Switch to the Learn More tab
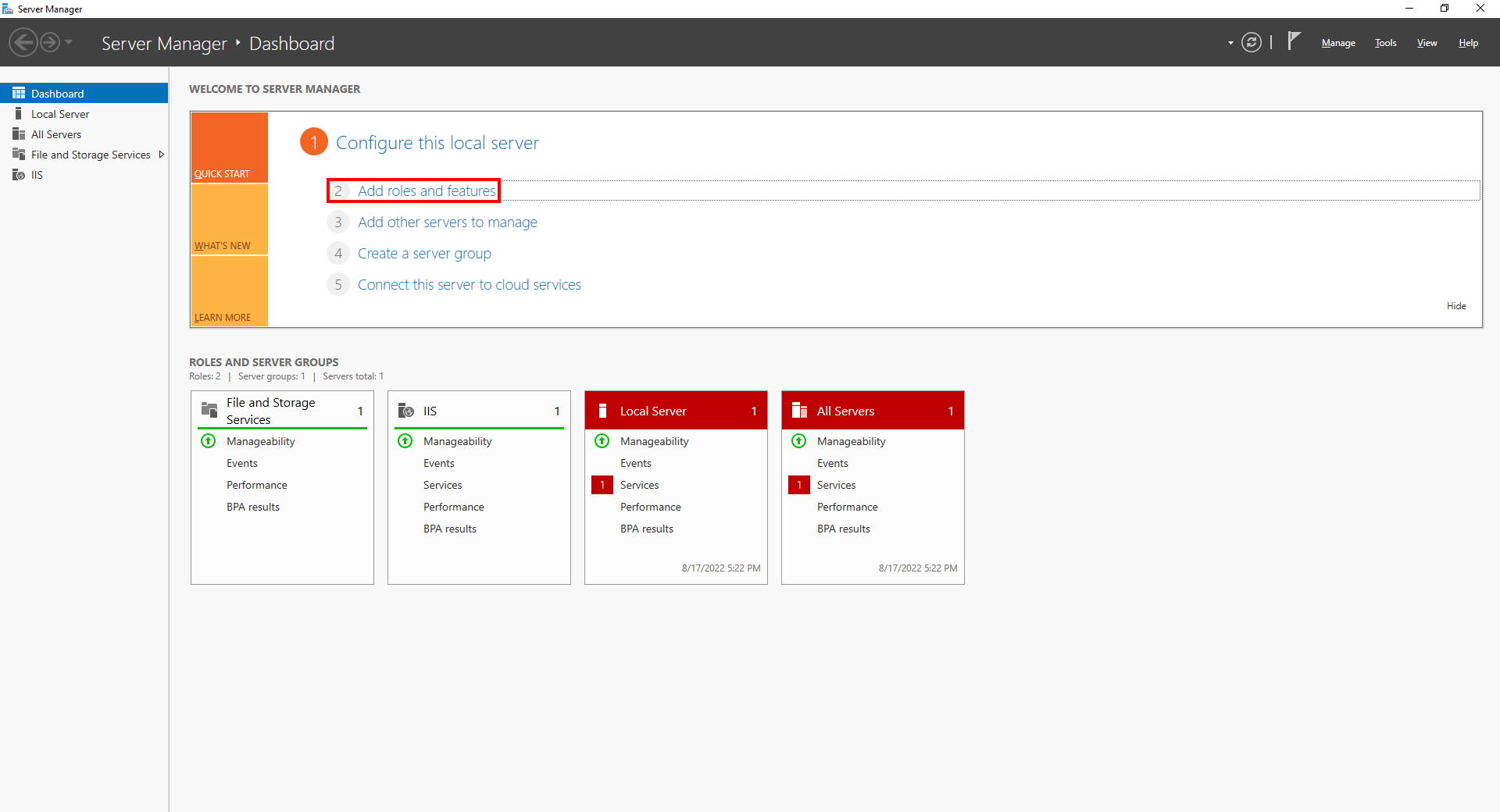 coord(229,291)
